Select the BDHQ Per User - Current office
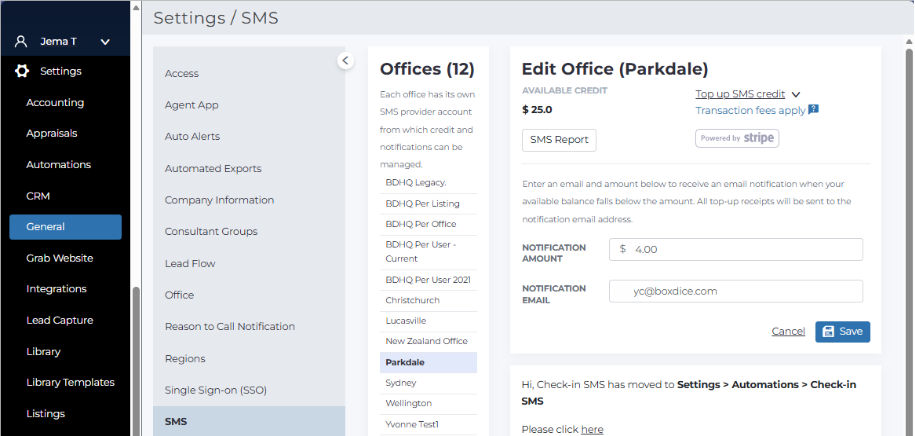This screenshot has width=915, height=436. tap(428, 252)
